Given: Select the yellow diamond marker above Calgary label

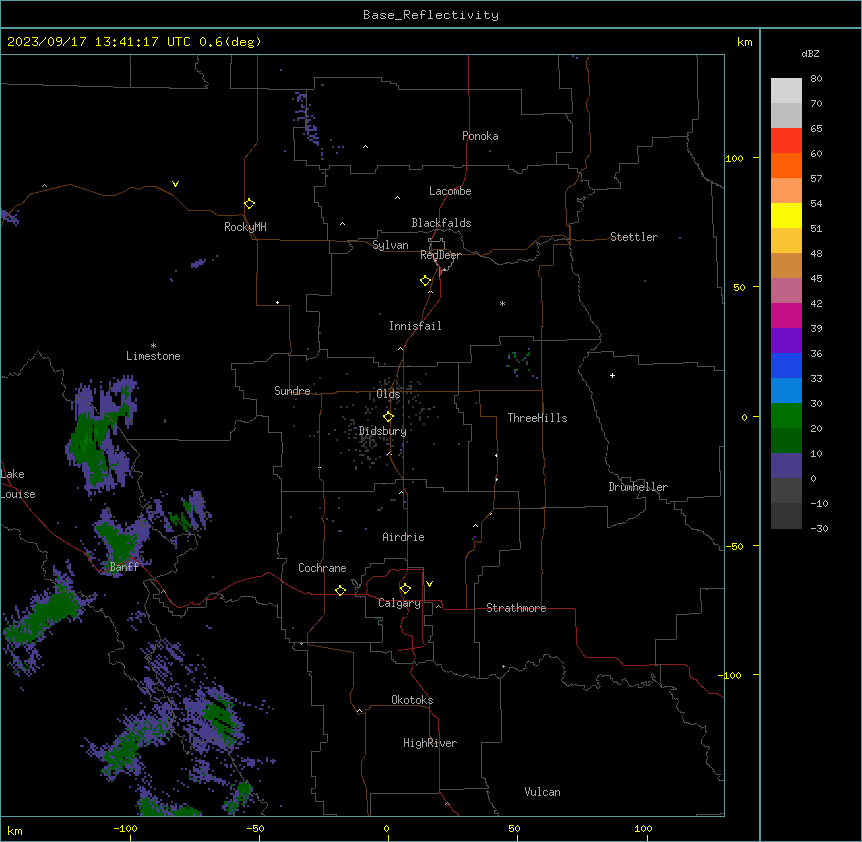Looking at the screenshot, I should point(405,589).
